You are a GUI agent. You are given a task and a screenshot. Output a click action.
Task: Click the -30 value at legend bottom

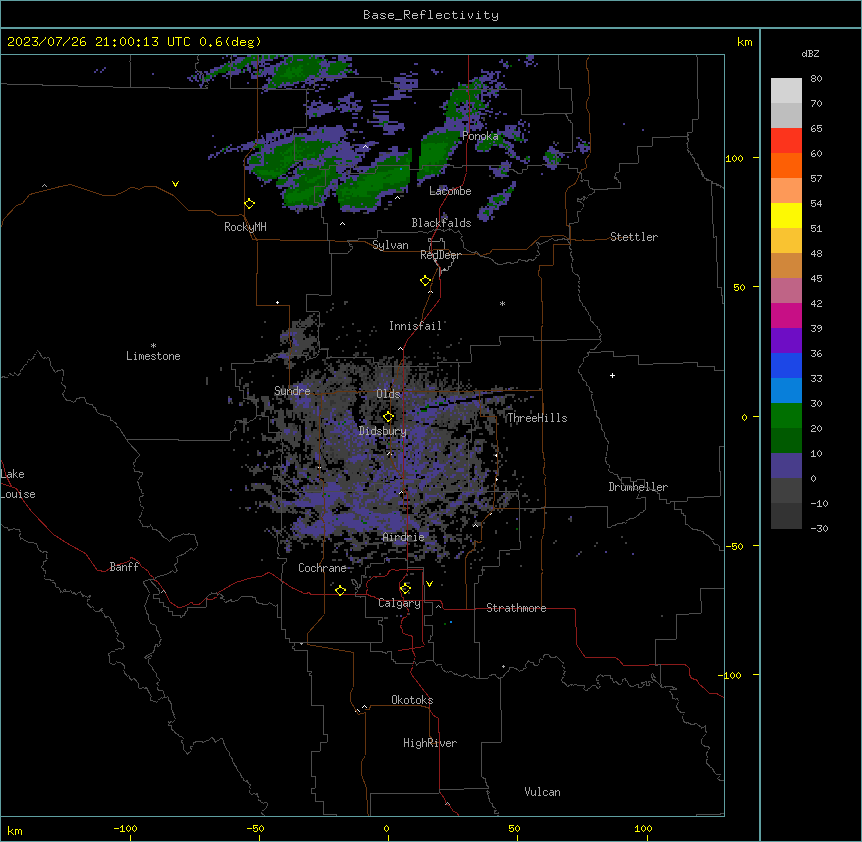pyautogui.click(x=819, y=529)
